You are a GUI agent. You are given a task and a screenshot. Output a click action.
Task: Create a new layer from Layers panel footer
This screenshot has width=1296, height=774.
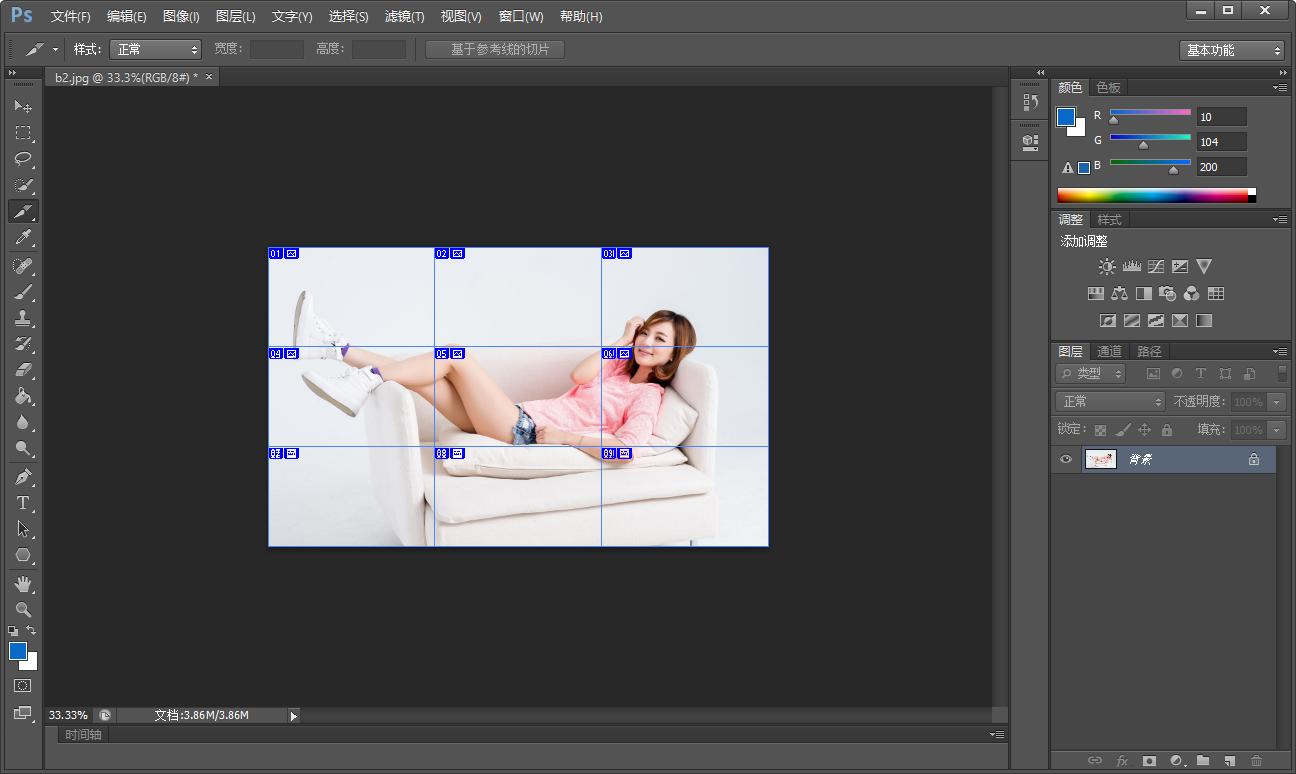(1230, 761)
